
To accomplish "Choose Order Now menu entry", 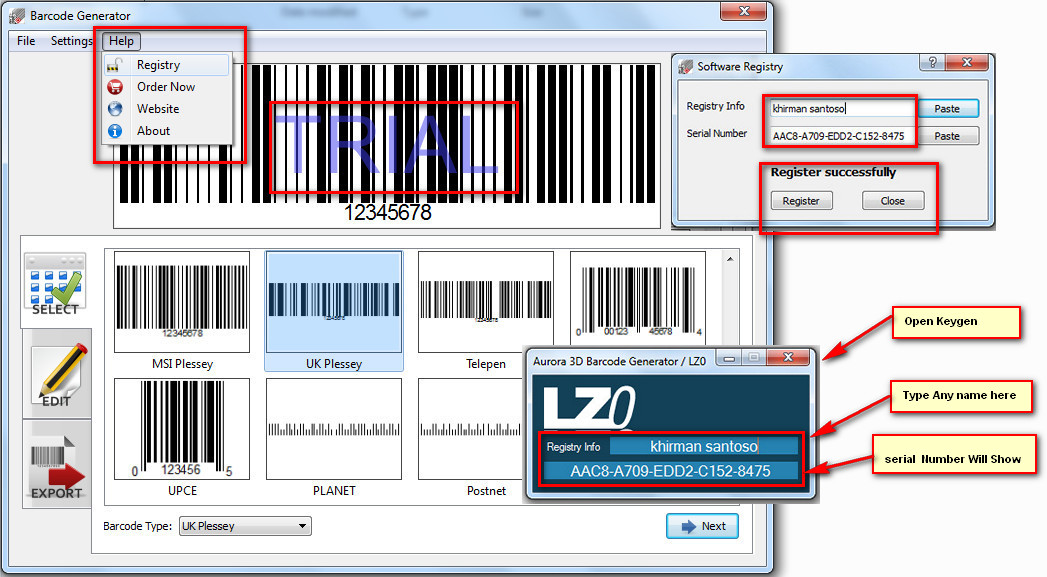I will click(x=166, y=87).
